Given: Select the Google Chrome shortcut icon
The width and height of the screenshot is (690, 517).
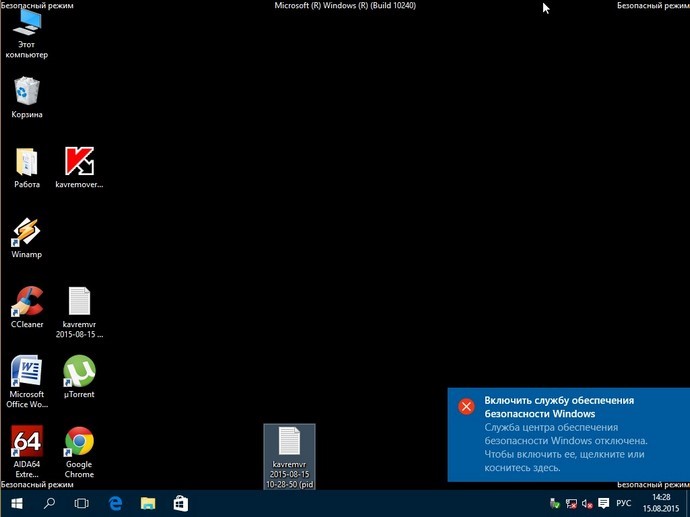Looking at the screenshot, I should [x=79, y=451].
